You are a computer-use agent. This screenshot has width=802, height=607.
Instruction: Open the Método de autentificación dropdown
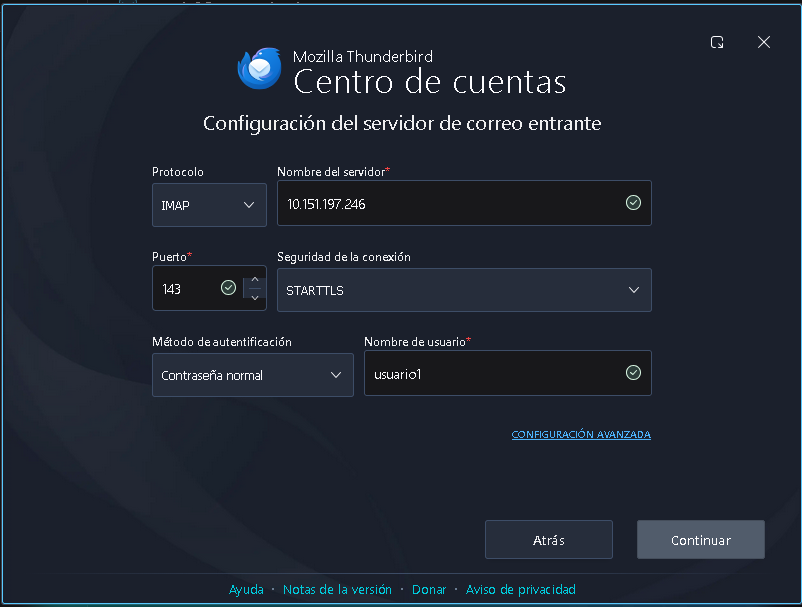(253, 375)
